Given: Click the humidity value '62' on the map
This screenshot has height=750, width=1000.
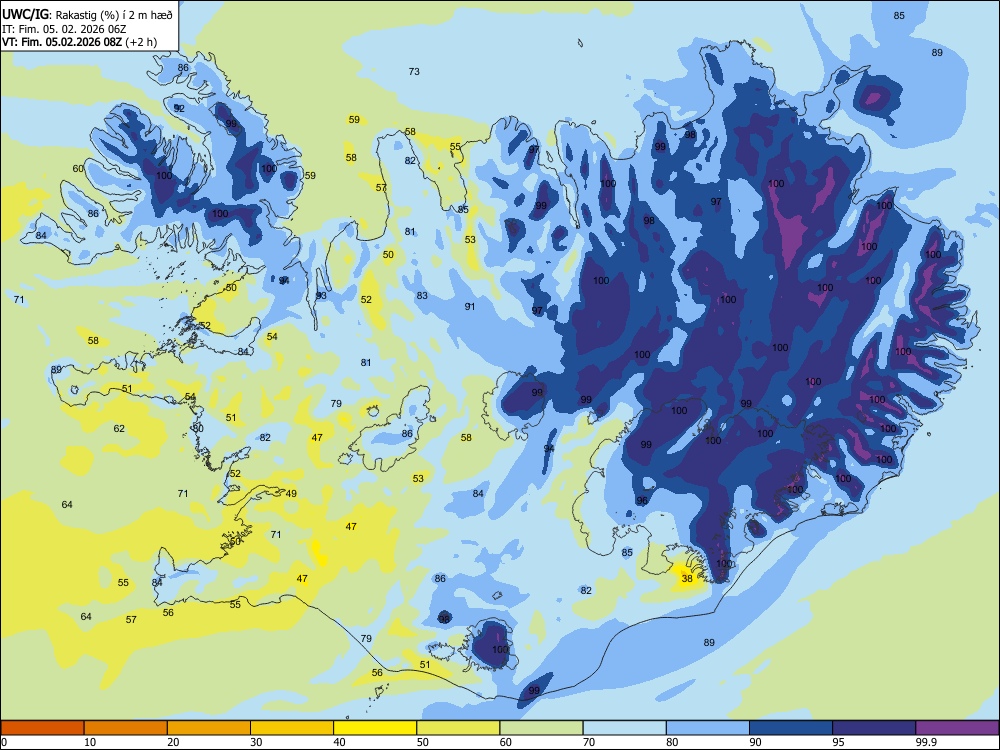Looking at the screenshot, I should tap(119, 428).
